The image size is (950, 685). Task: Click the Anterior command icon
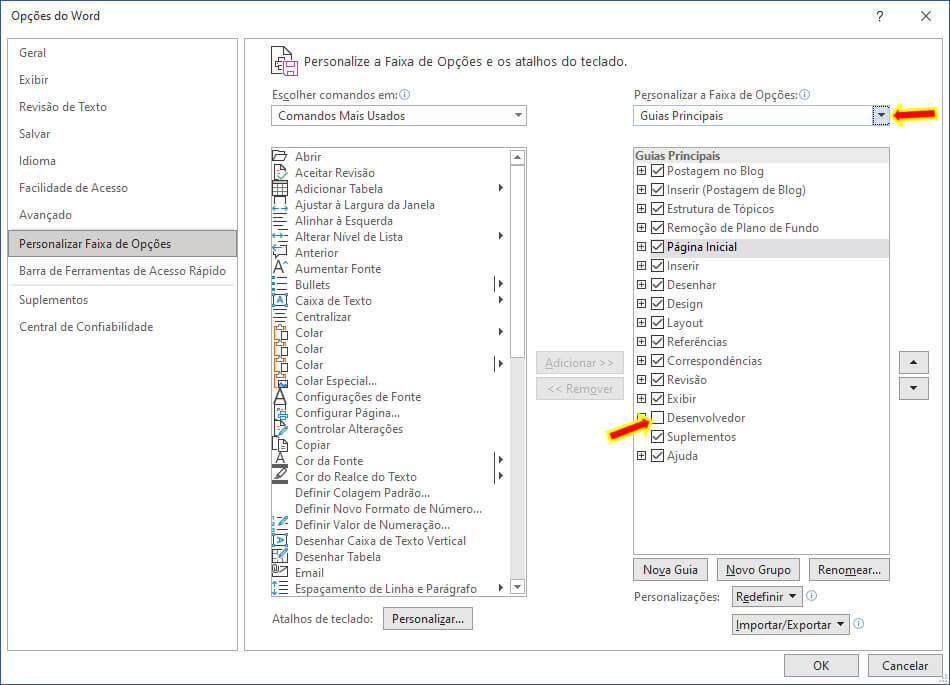(279, 253)
